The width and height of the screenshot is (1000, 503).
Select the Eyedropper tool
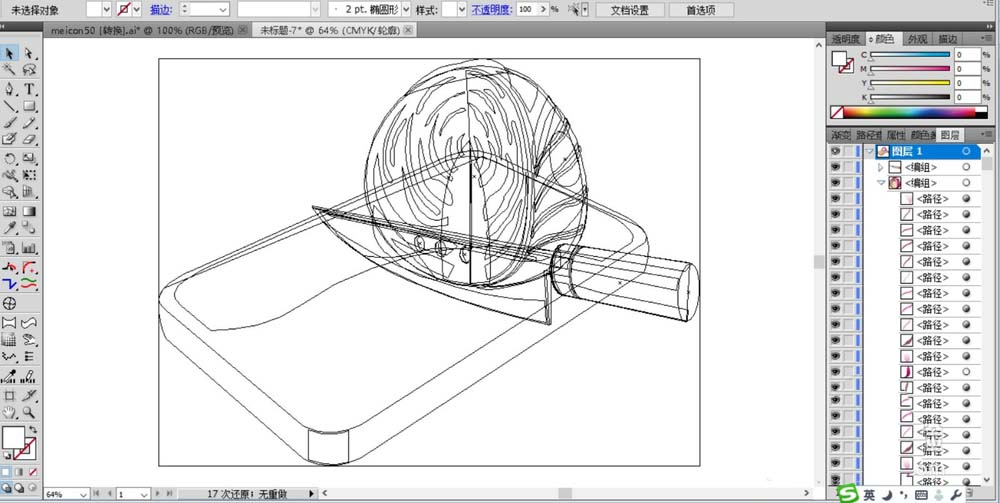point(10,228)
